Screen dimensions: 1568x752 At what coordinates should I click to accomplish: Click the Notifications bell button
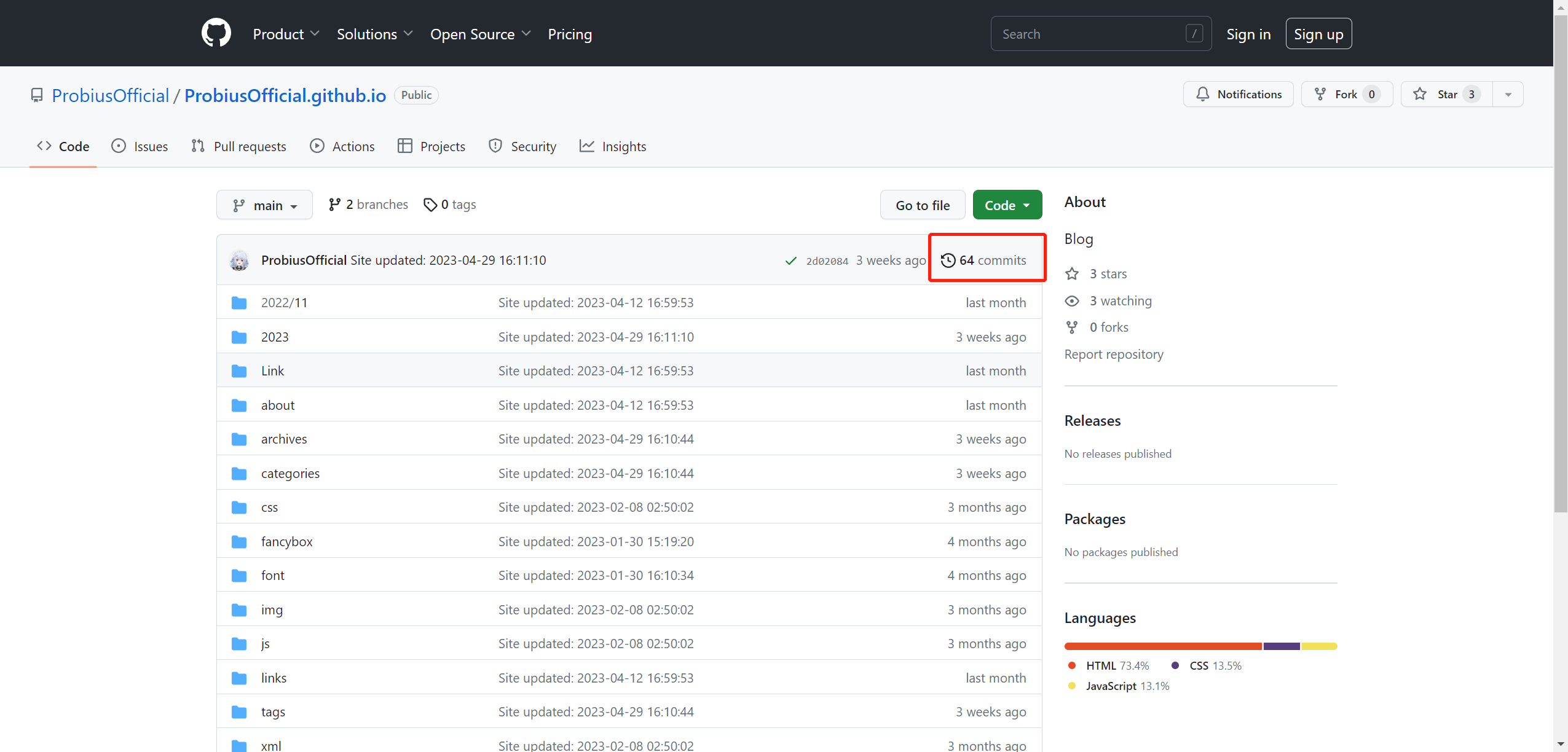point(1238,95)
